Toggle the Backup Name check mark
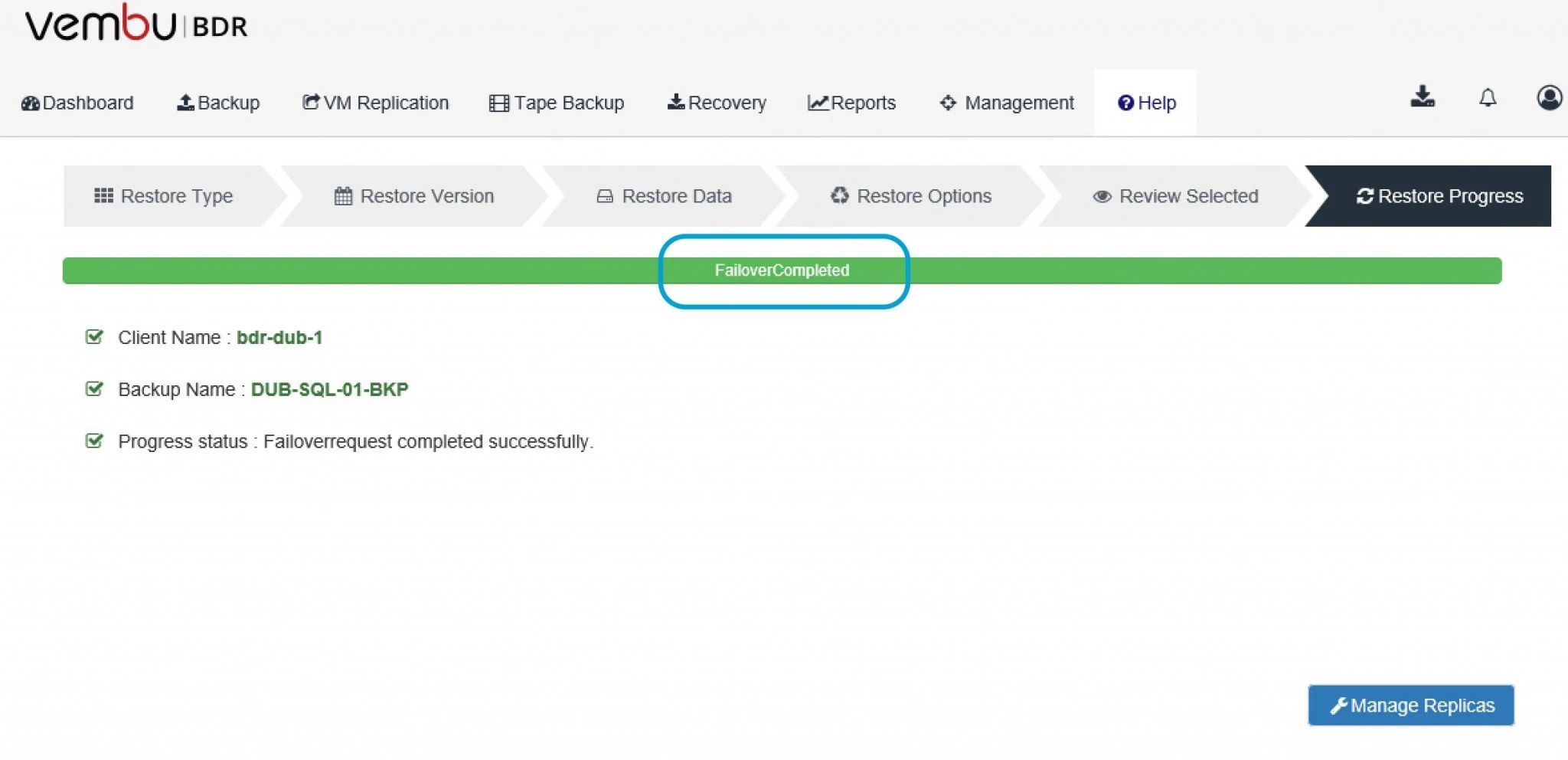This screenshot has width=1568, height=760. (x=94, y=389)
